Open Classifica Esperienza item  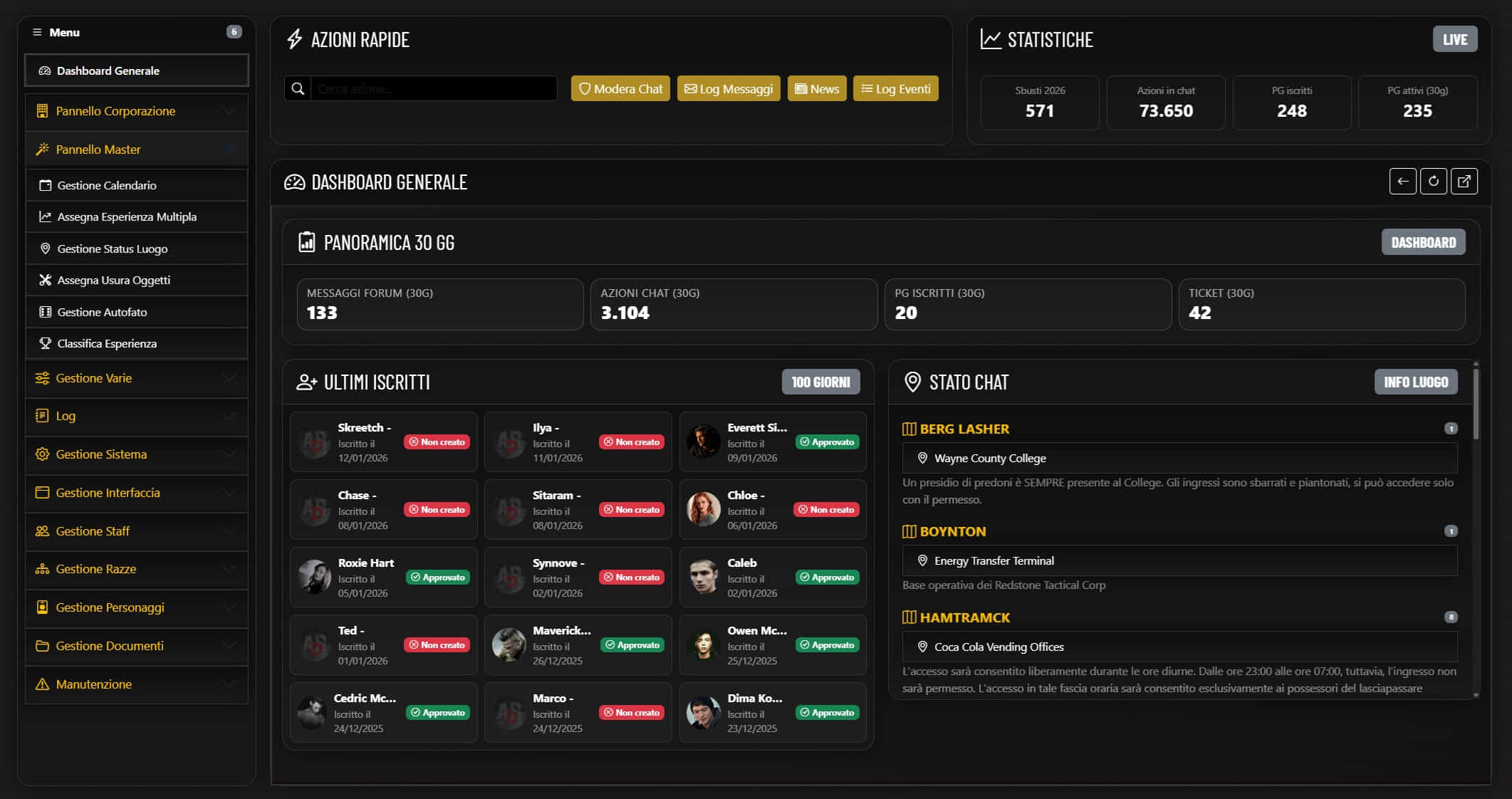click(x=137, y=343)
